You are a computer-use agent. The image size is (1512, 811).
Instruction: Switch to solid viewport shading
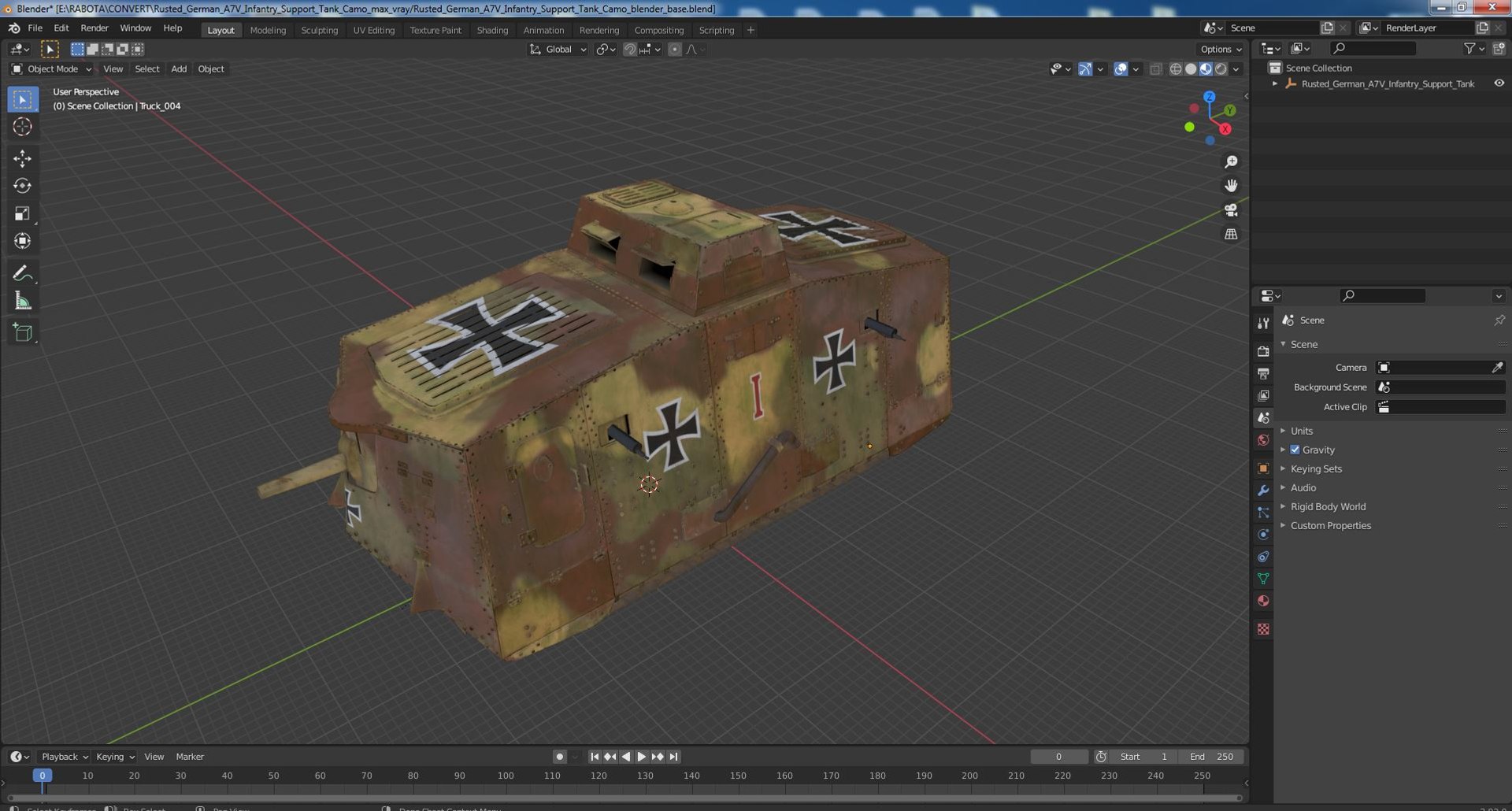pyautogui.click(x=1191, y=69)
